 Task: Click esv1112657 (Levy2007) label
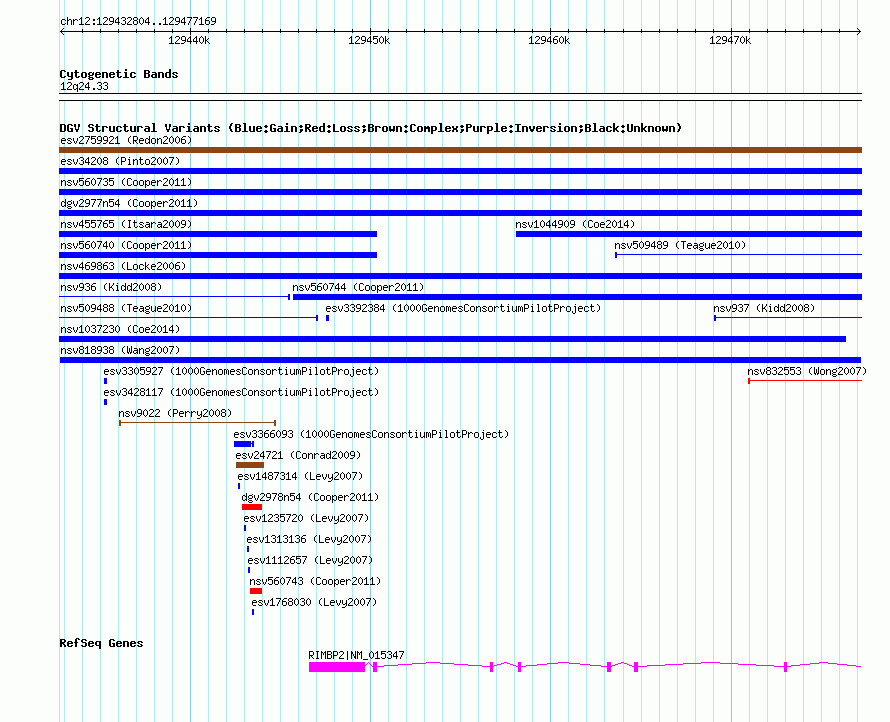point(310,560)
